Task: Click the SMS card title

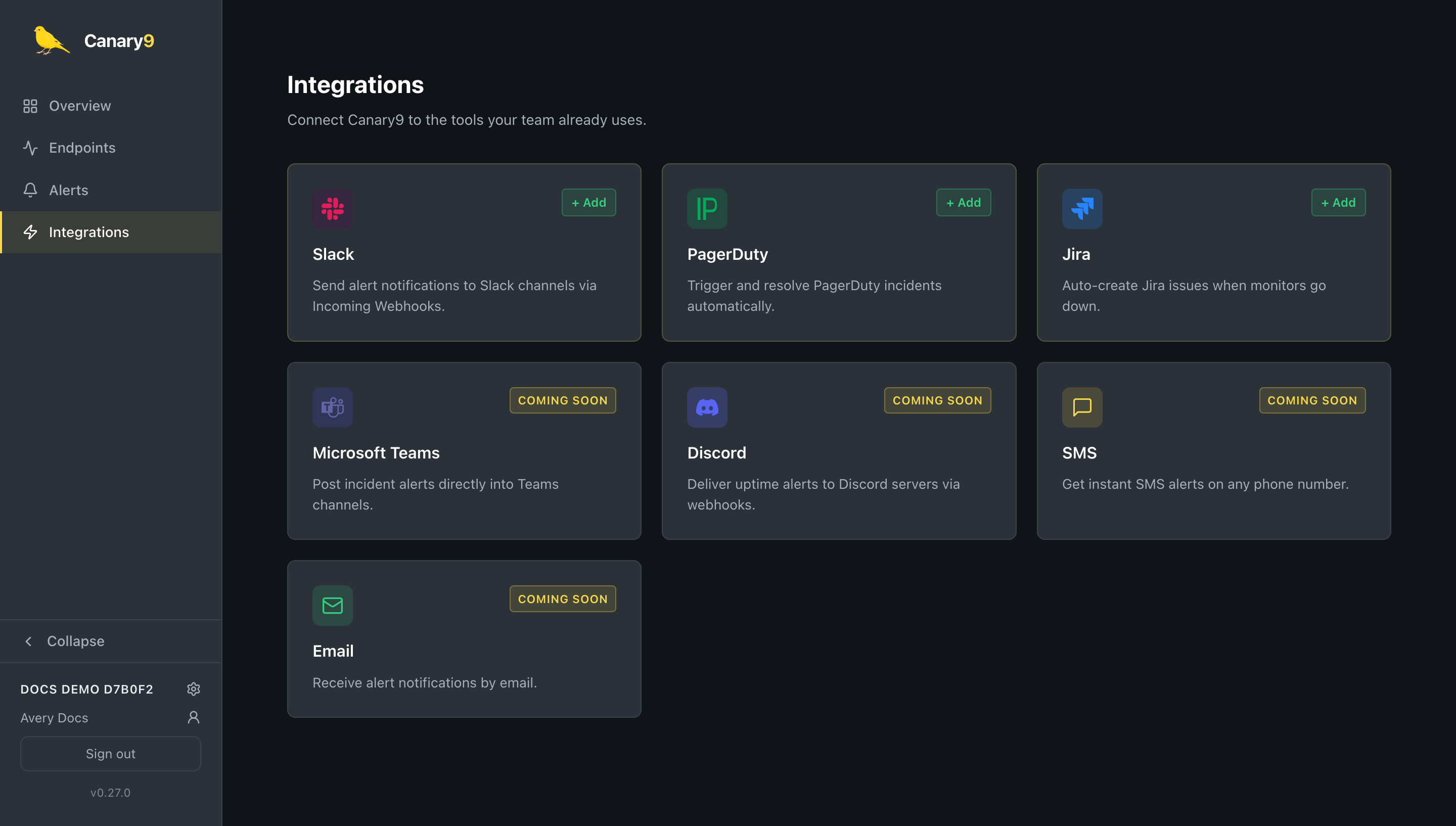Action: 1079,453
